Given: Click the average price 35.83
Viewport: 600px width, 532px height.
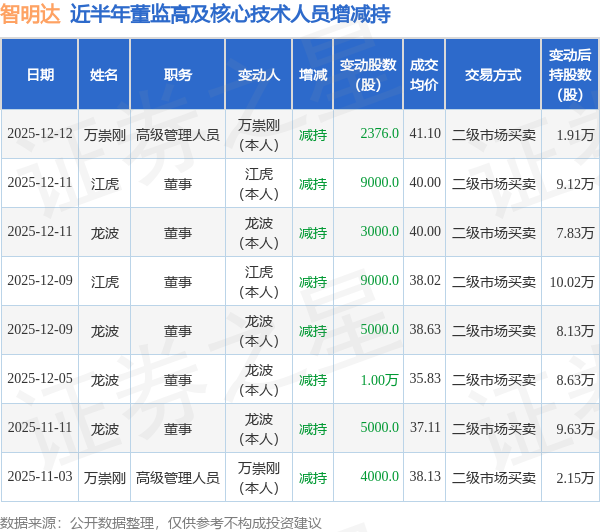Looking at the screenshot, I should [x=425, y=379].
